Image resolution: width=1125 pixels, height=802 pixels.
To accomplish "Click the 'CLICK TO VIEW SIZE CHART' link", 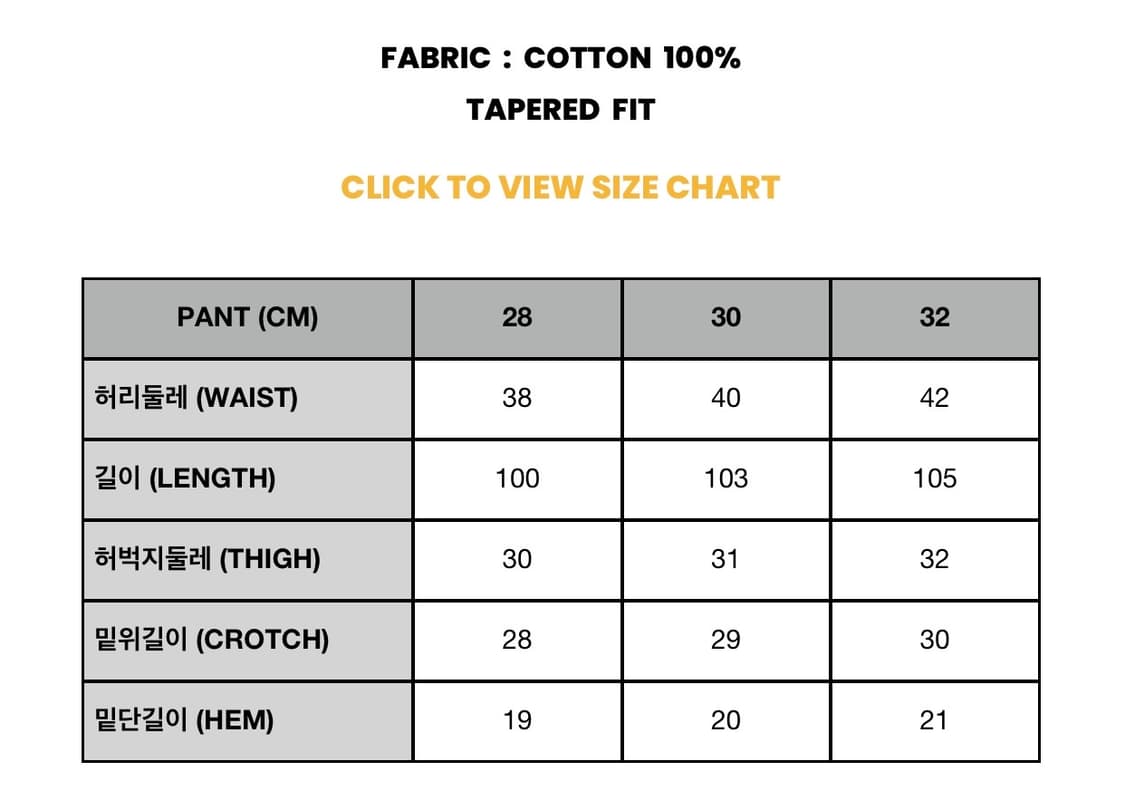I will (x=560, y=187).
